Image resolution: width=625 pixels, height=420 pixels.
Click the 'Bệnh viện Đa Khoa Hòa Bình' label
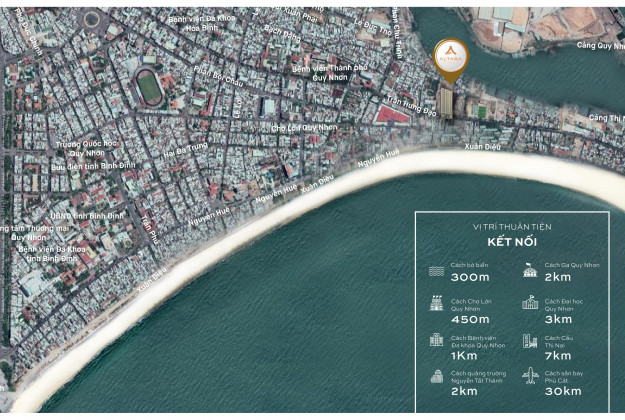pyautogui.click(x=202, y=23)
